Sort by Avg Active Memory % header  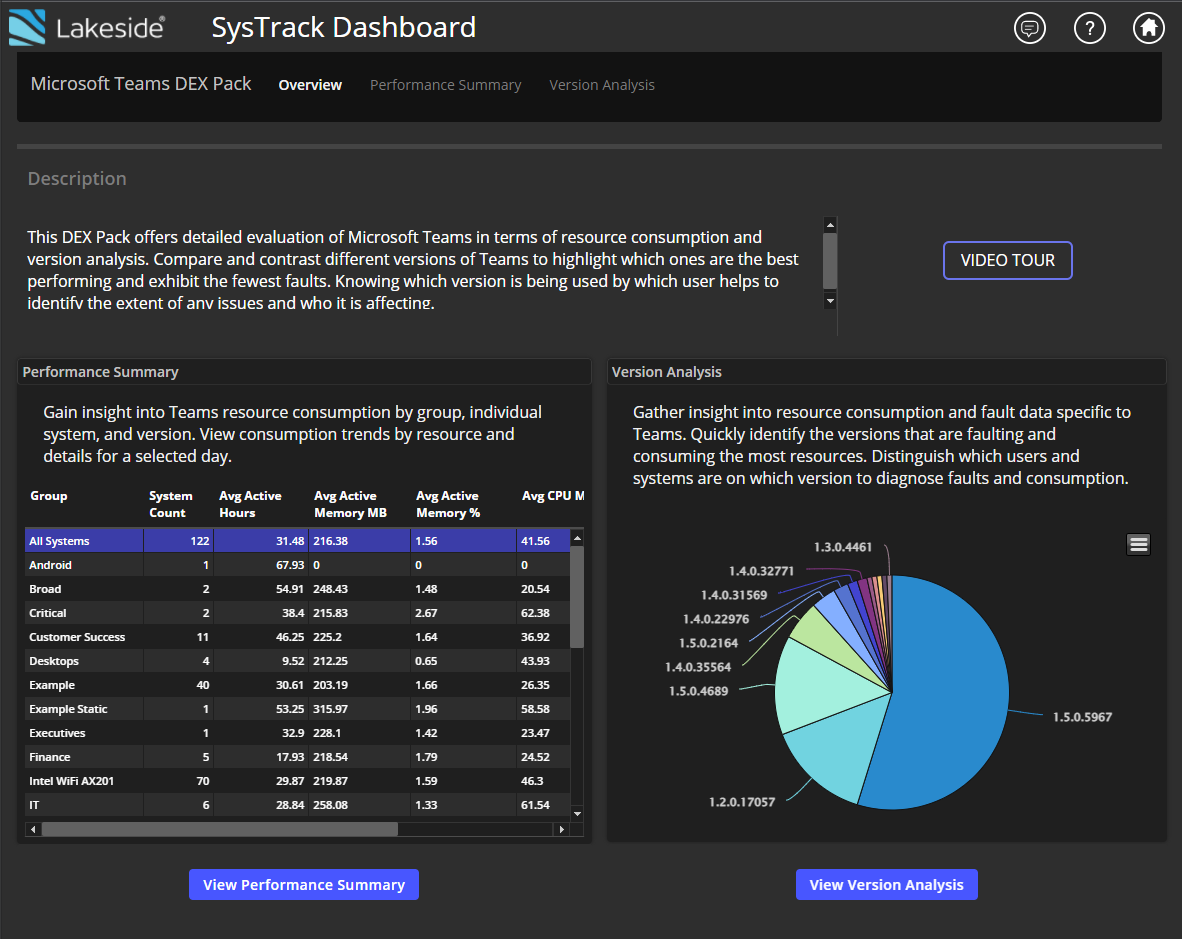448,504
